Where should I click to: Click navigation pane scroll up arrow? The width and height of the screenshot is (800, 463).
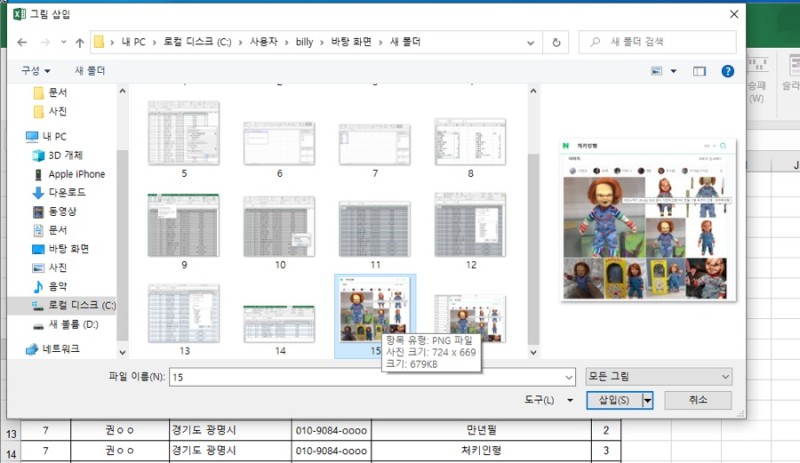click(x=122, y=91)
